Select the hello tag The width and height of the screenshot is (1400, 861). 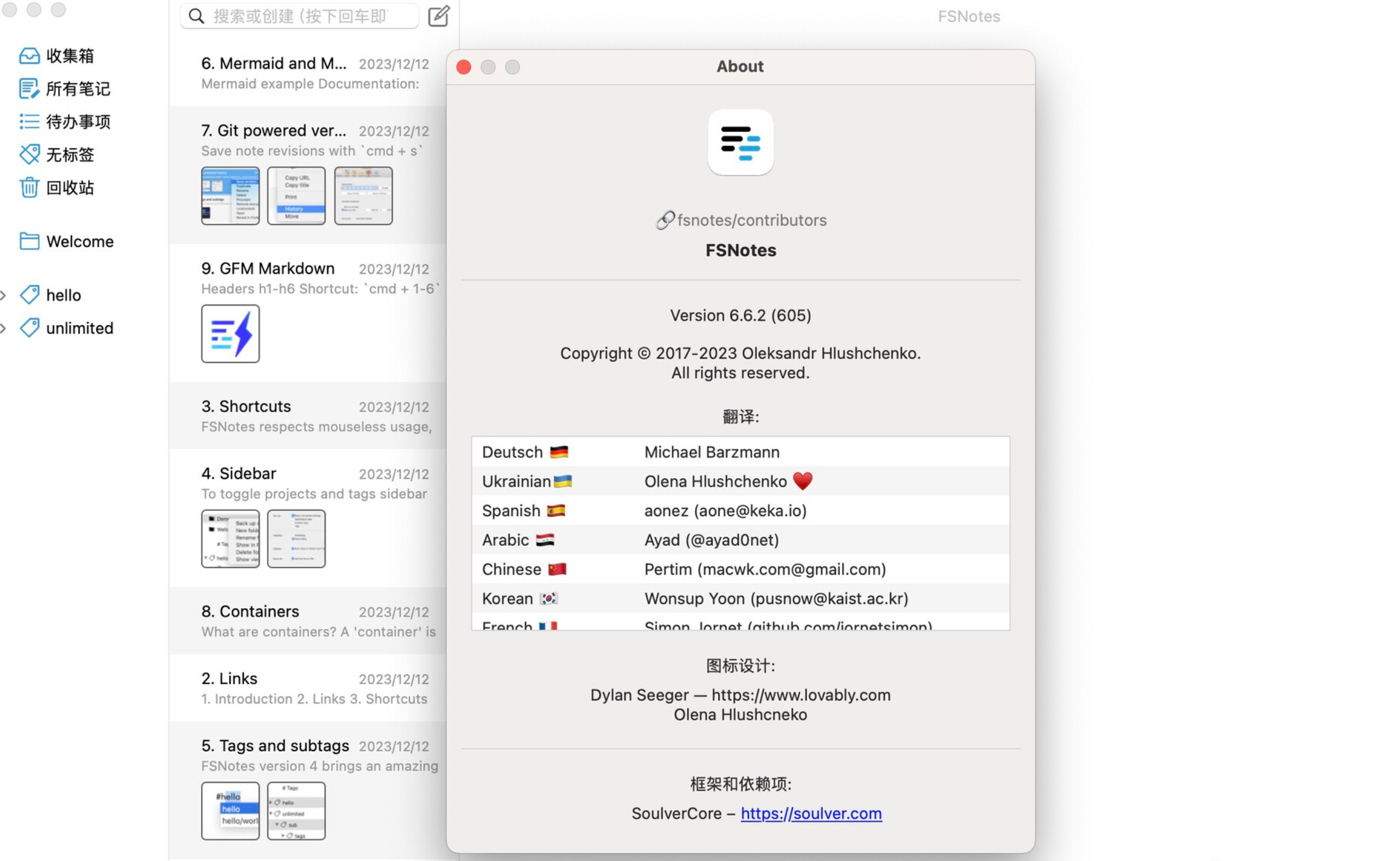tap(50, 295)
